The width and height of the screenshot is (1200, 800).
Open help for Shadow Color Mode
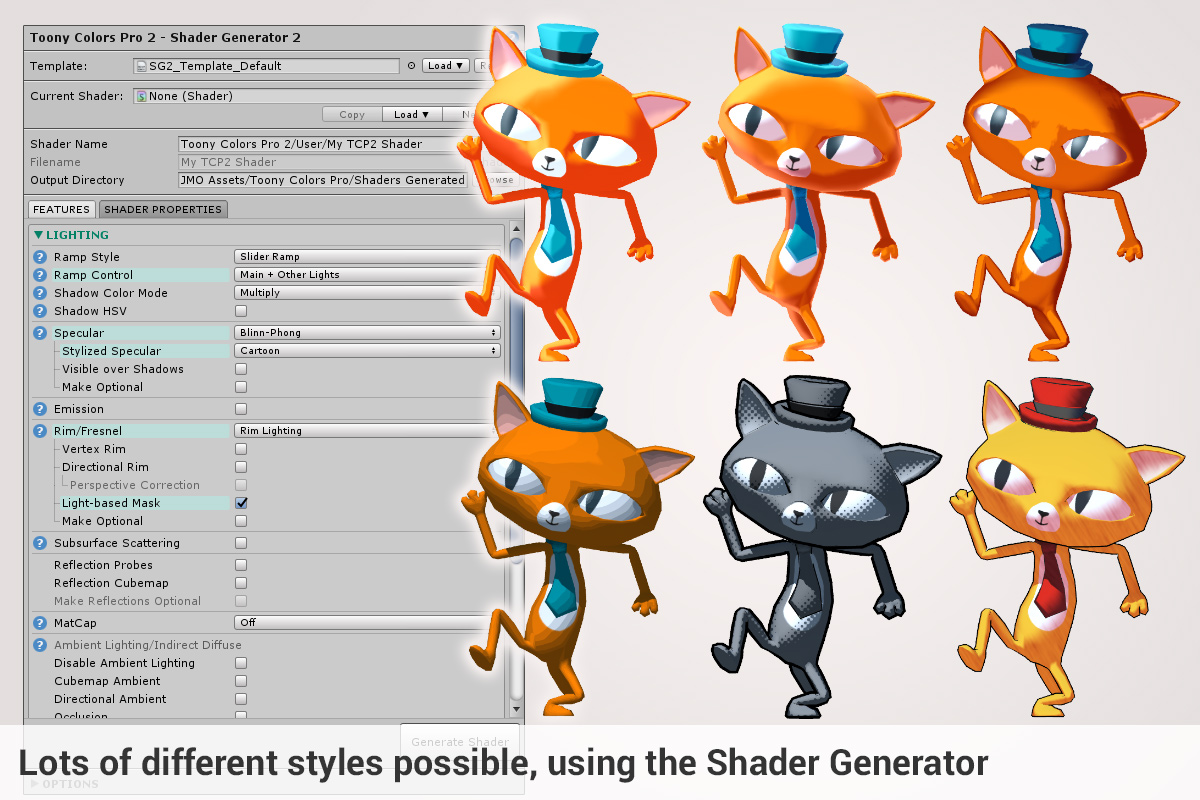40,293
